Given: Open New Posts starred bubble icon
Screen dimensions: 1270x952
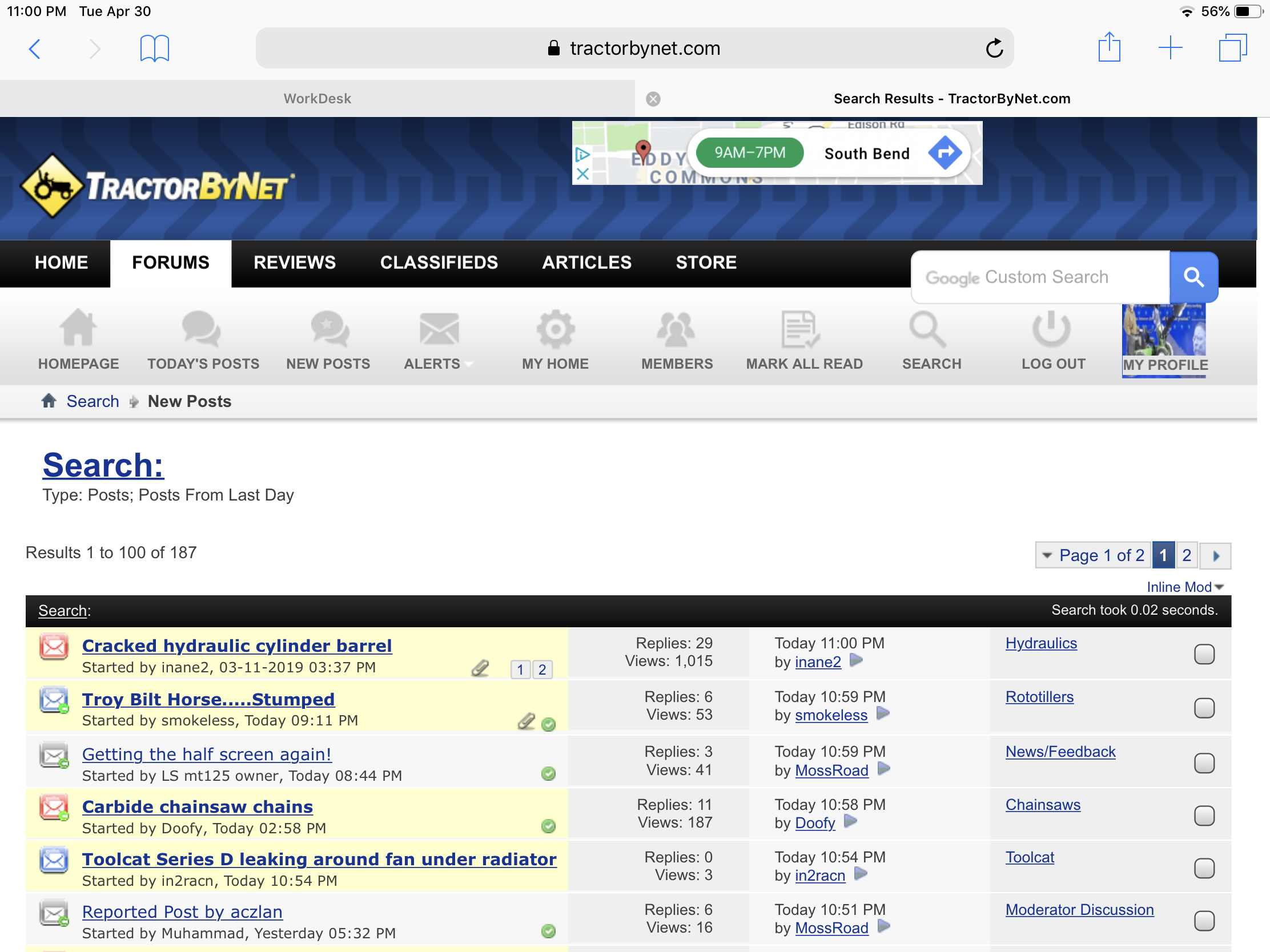Looking at the screenshot, I should click(329, 329).
